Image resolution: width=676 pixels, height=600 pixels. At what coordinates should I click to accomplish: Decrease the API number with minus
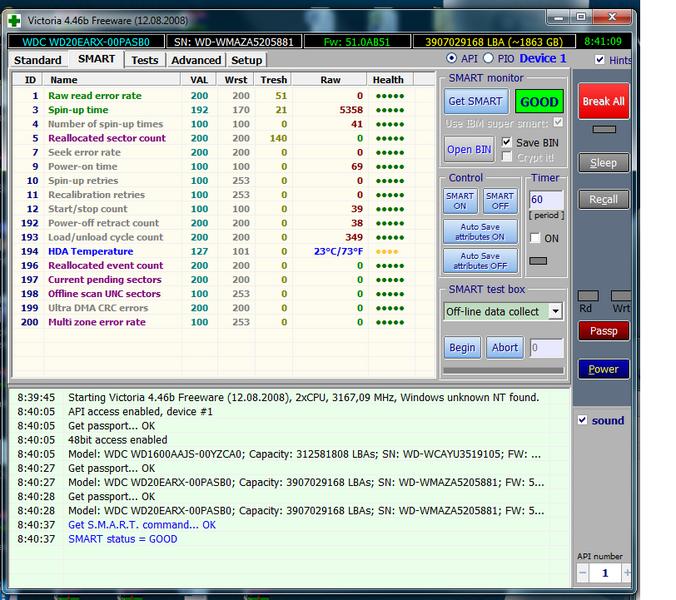(x=582, y=573)
